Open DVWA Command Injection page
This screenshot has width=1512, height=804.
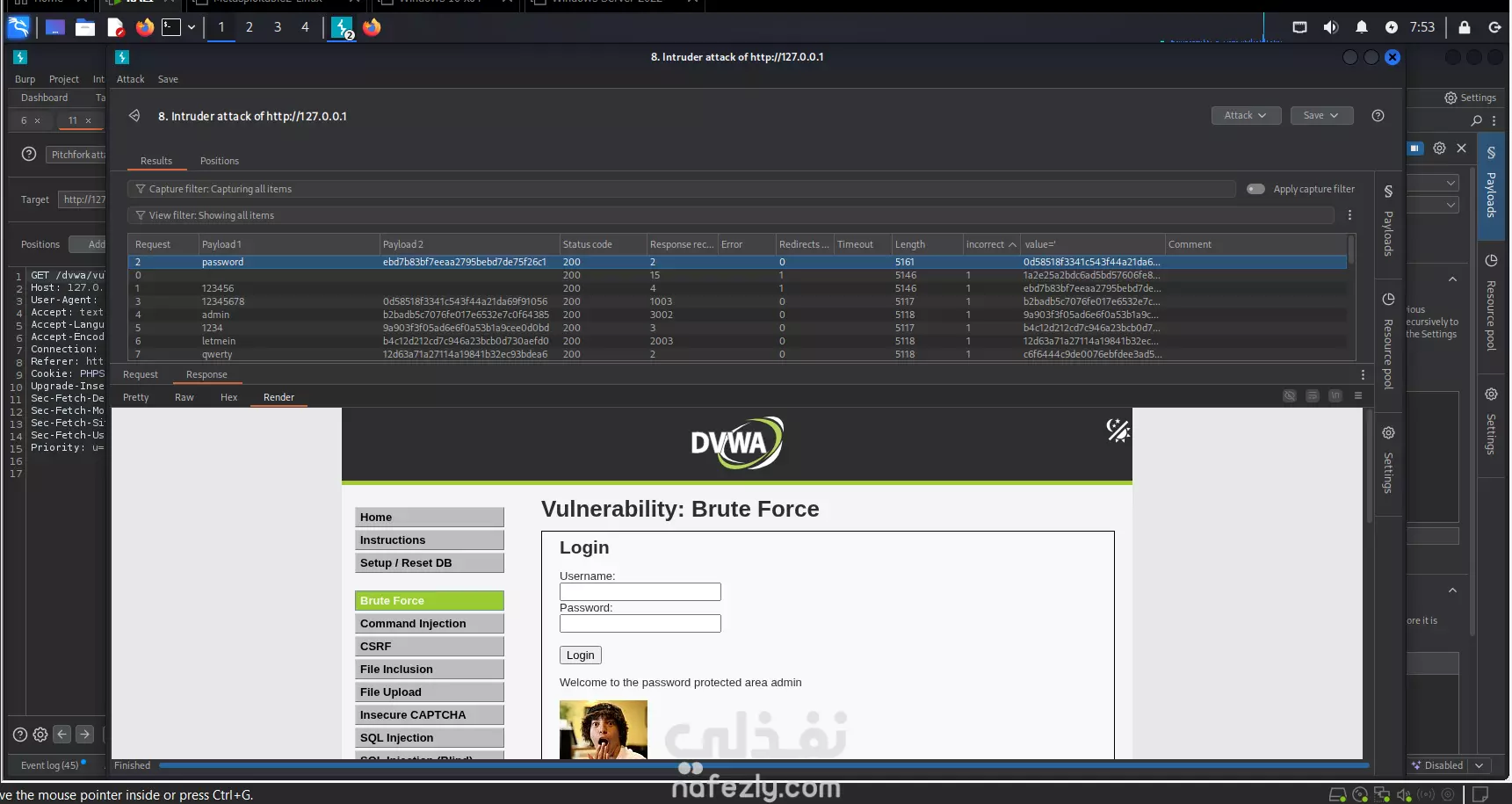pyautogui.click(x=429, y=623)
